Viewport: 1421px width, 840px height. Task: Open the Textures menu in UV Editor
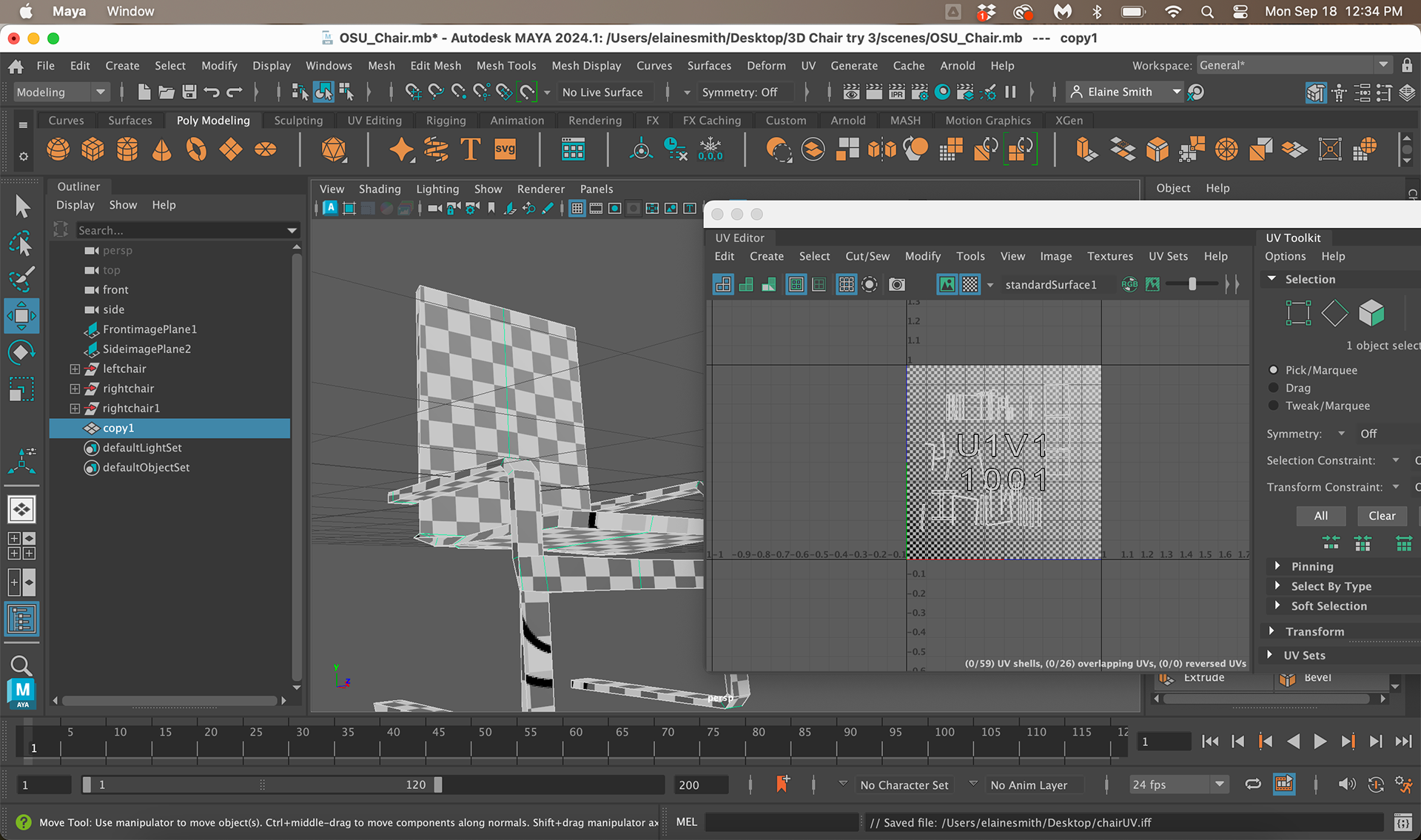tap(1110, 256)
